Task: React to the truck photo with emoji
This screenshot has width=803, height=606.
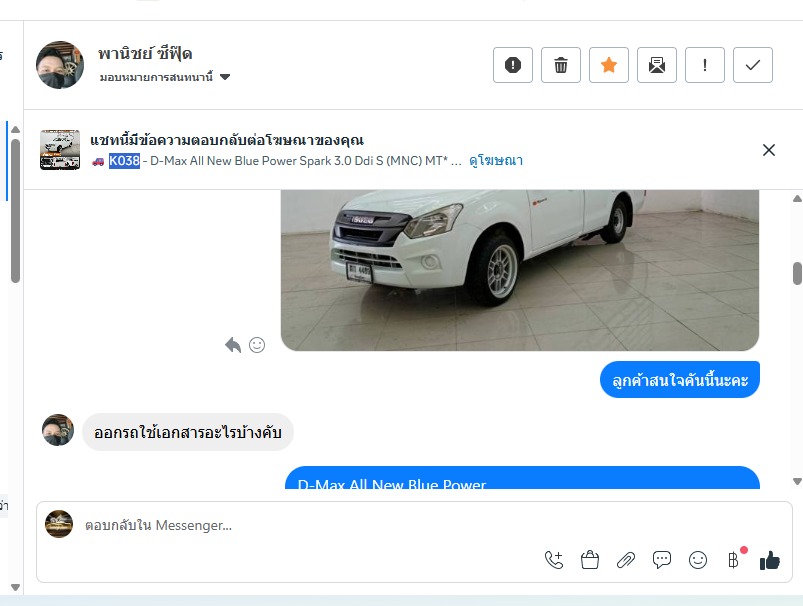Action: (x=257, y=345)
